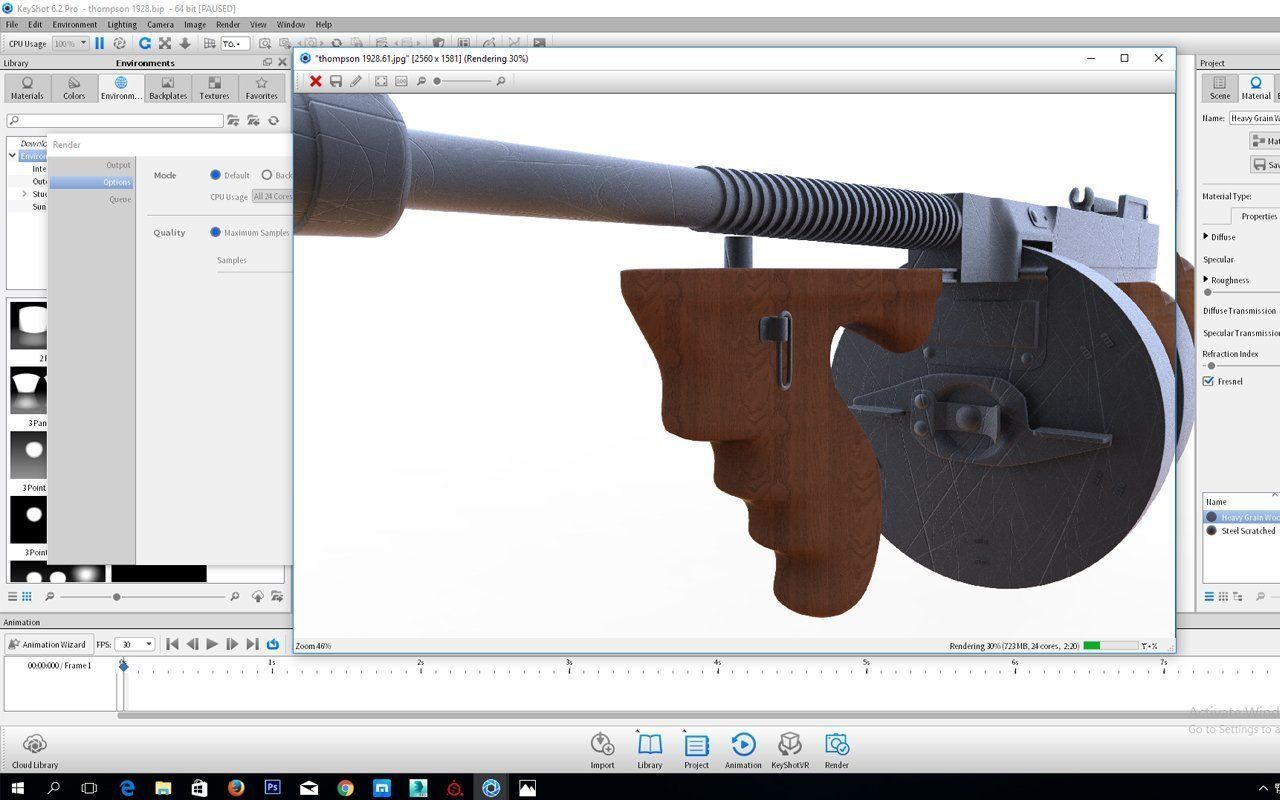The width and height of the screenshot is (1280, 800).
Task: Close the Library panel
Action: [x=282, y=62]
